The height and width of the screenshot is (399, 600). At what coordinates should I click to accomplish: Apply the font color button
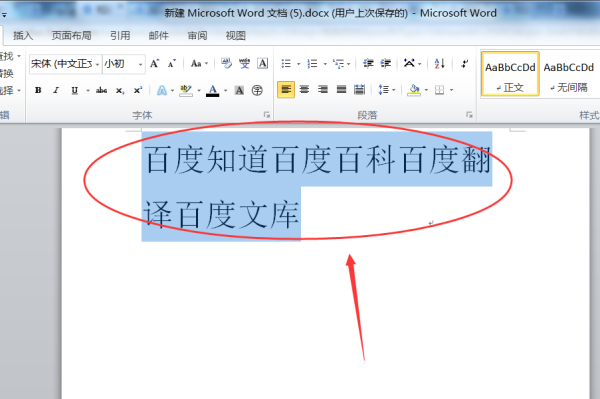click(213, 90)
